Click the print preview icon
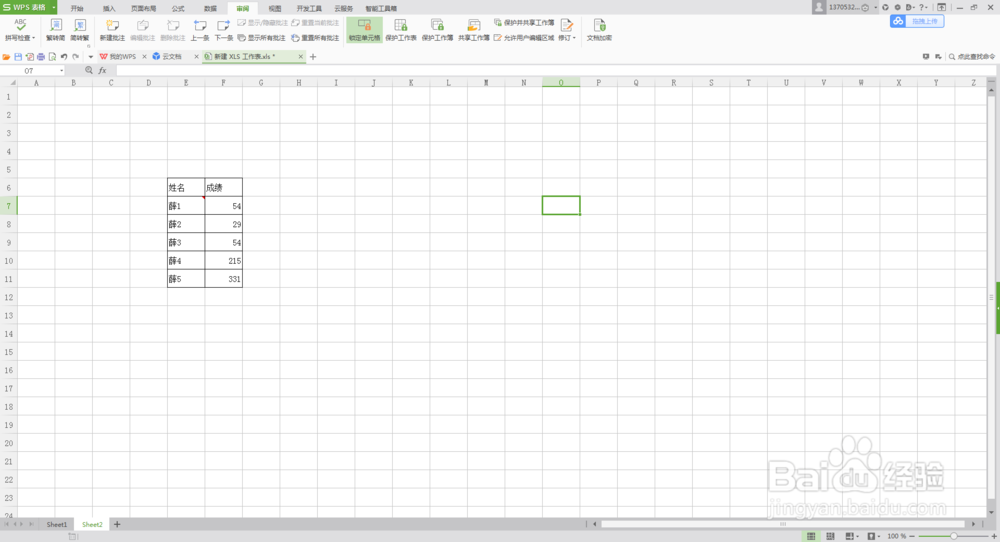Image resolution: width=1000 pixels, height=542 pixels. click(52, 57)
